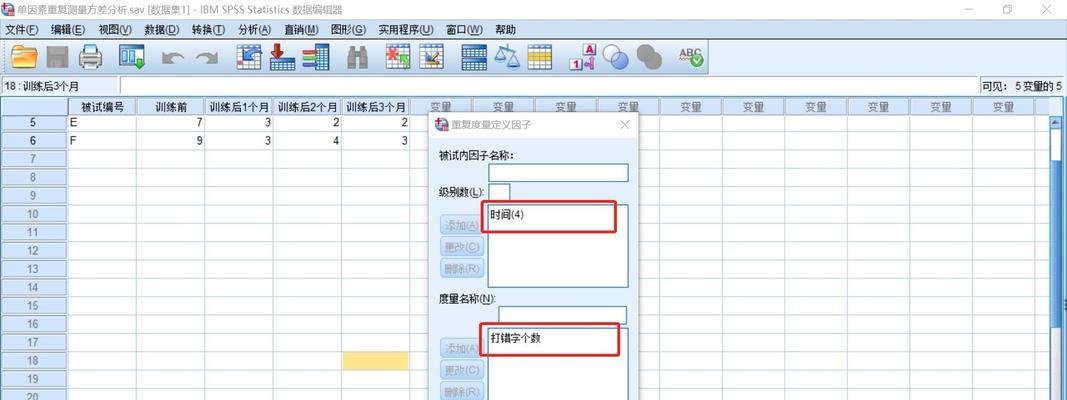The height and width of the screenshot is (400, 1067).
Task: Select row header 5
Action: click(33, 122)
